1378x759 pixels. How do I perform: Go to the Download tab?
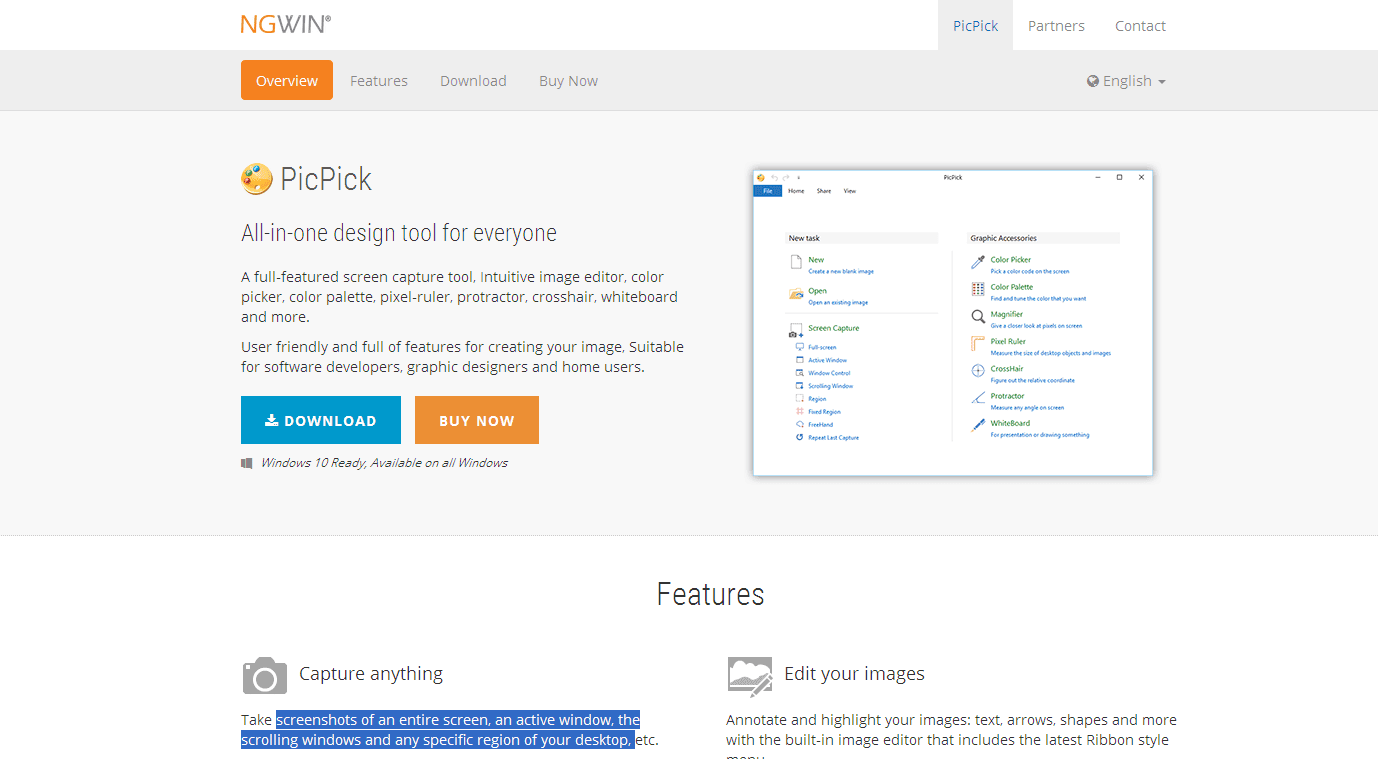click(473, 81)
